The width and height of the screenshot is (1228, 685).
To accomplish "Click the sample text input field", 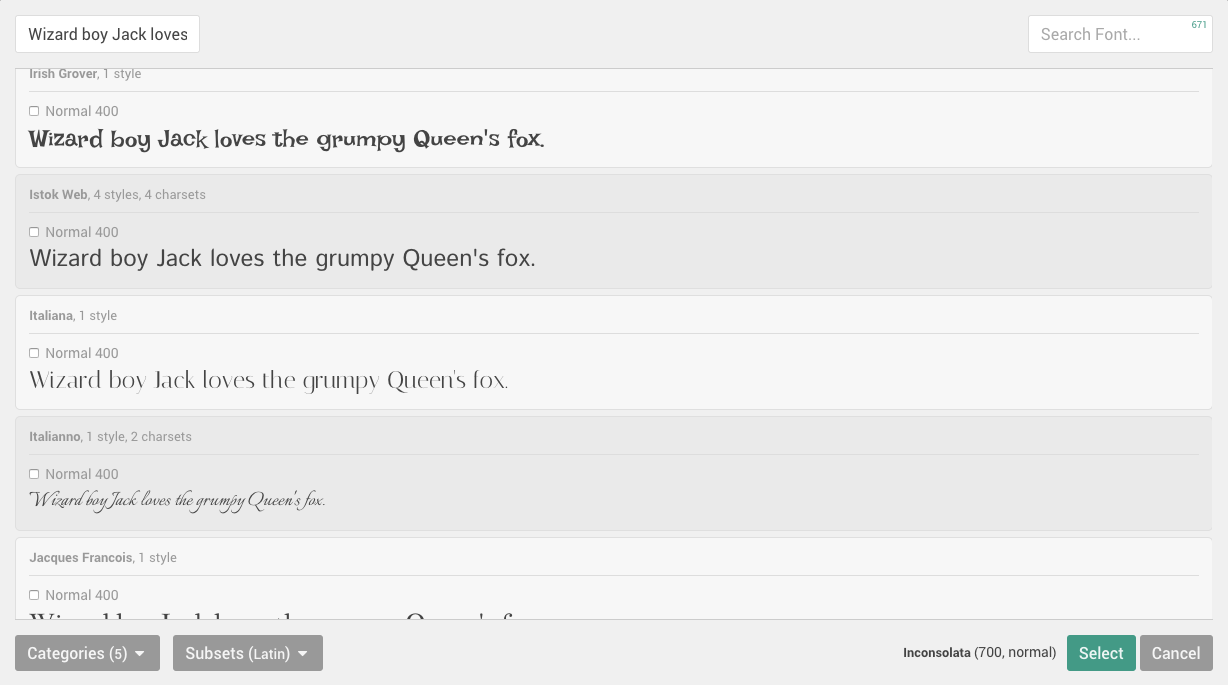I will 107,34.
